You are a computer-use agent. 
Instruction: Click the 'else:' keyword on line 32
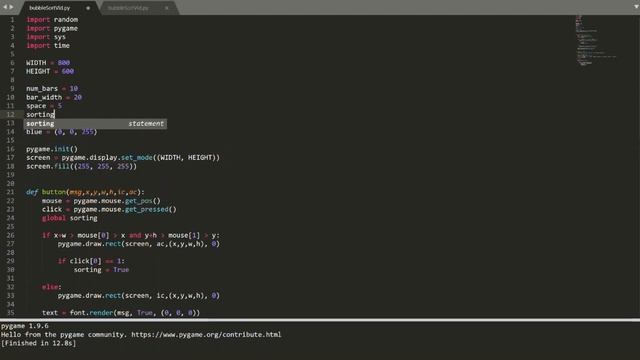pyautogui.click(x=51, y=287)
